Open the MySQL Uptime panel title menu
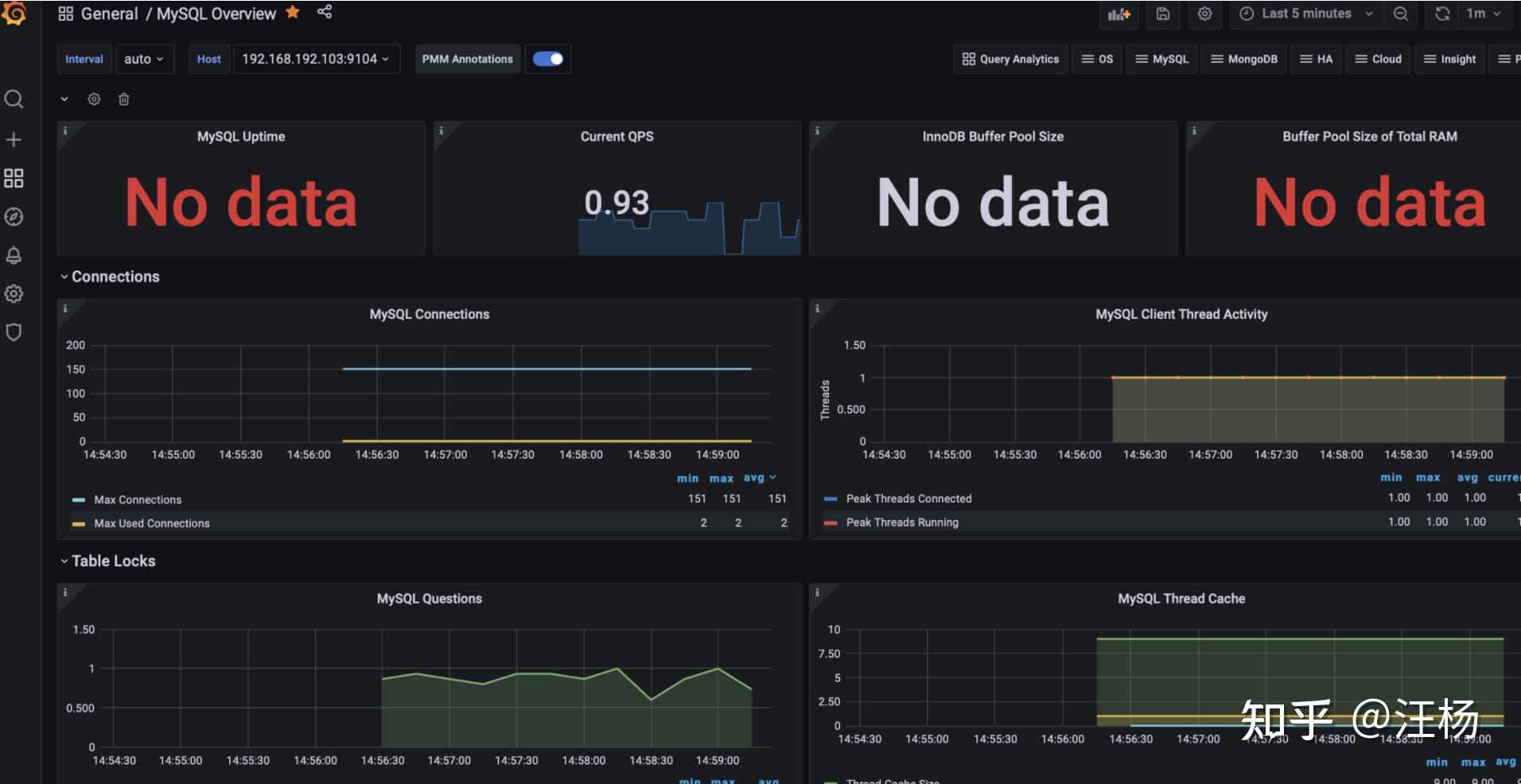The width and height of the screenshot is (1521, 784). (241, 137)
